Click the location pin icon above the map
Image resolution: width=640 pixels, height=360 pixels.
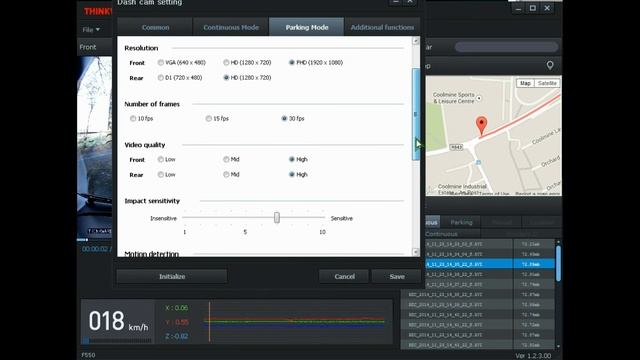[550, 65]
